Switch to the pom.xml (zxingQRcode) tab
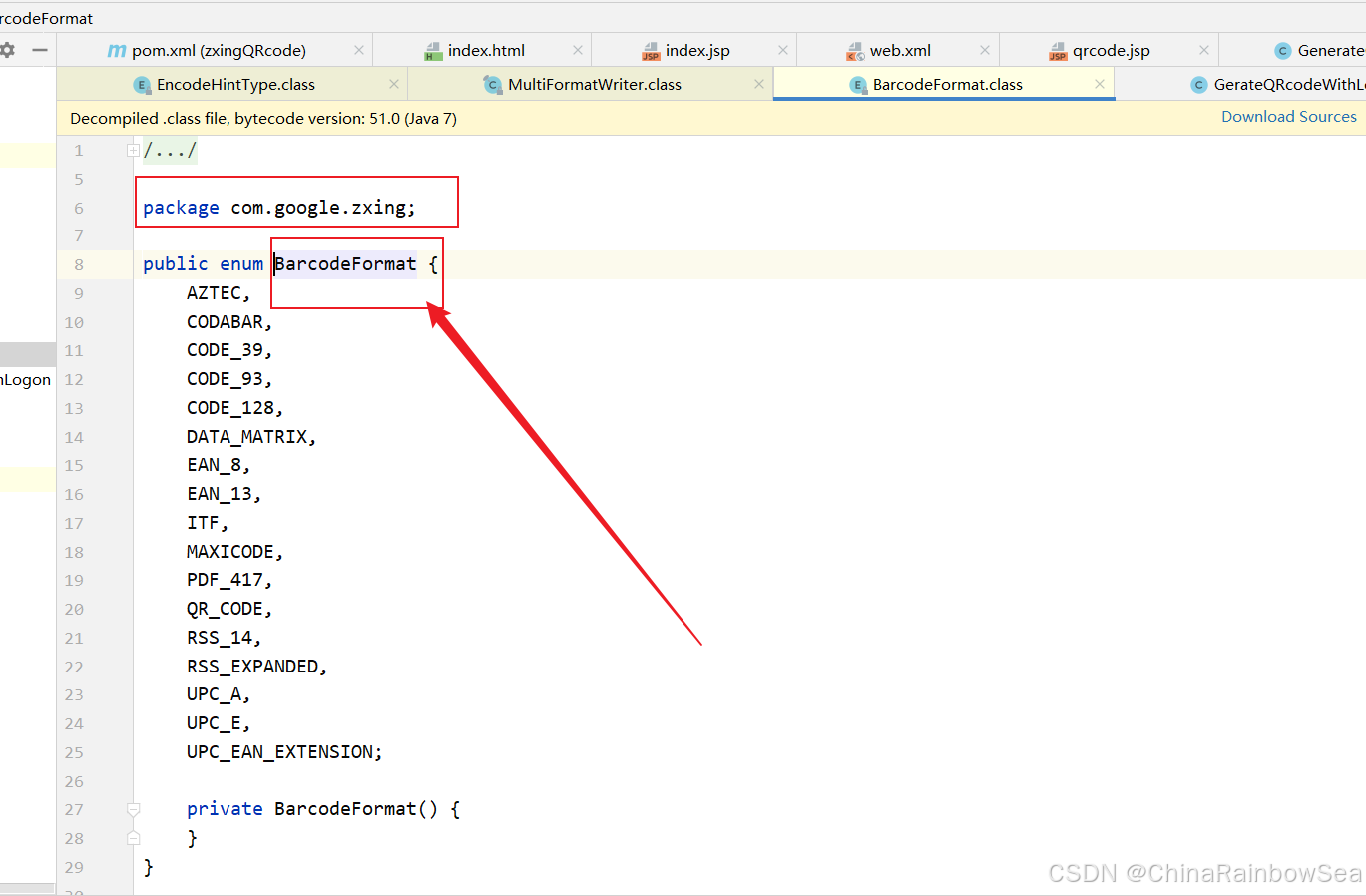The width and height of the screenshot is (1366, 896). (219, 51)
